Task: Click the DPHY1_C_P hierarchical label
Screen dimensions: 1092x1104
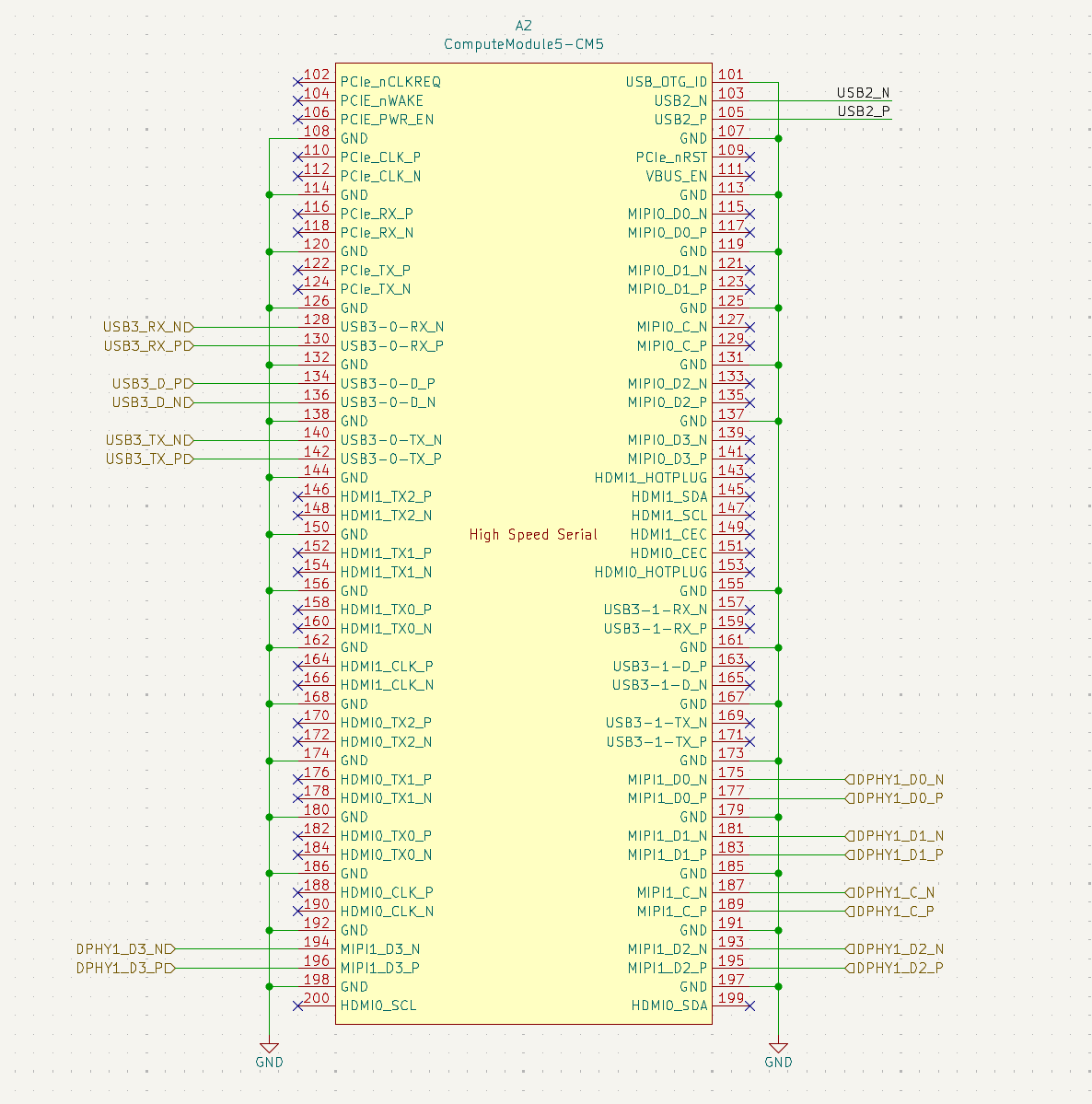Action: pos(890,911)
